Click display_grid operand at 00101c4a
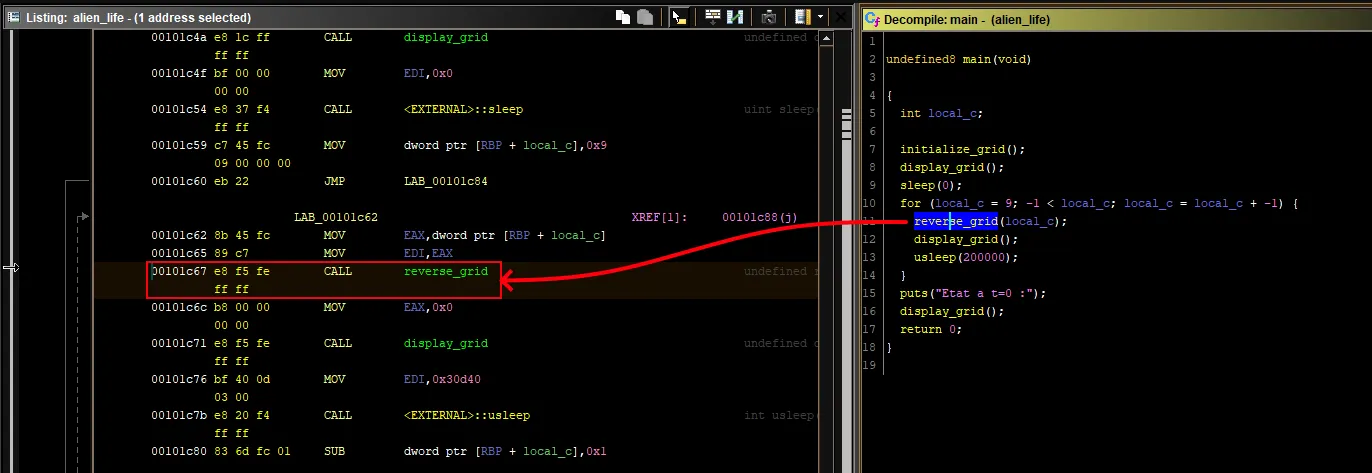This screenshot has height=473, width=1372. 446,37
